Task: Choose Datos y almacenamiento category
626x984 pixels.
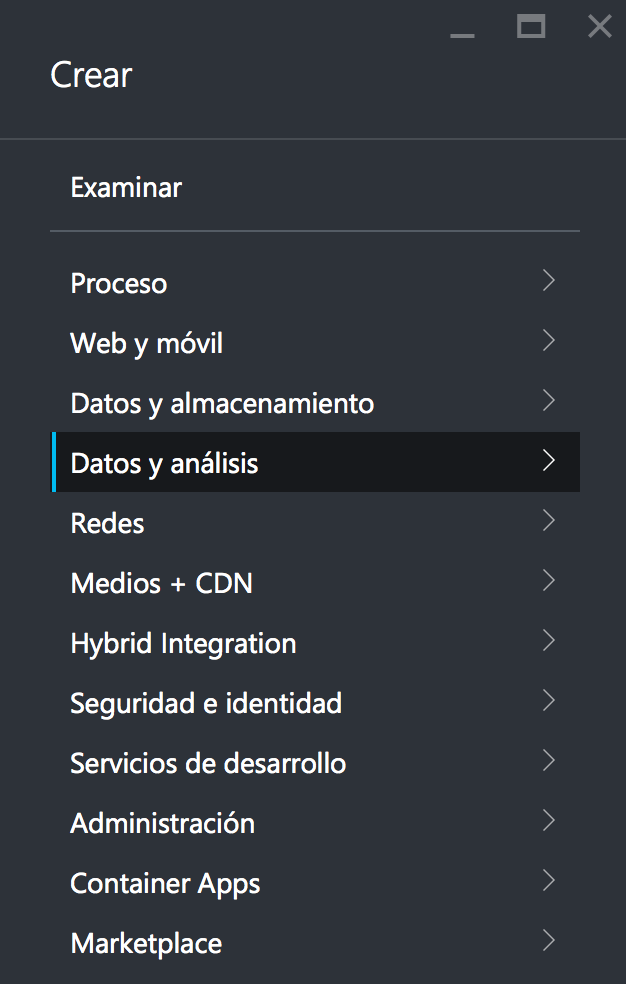Action: 222,403
